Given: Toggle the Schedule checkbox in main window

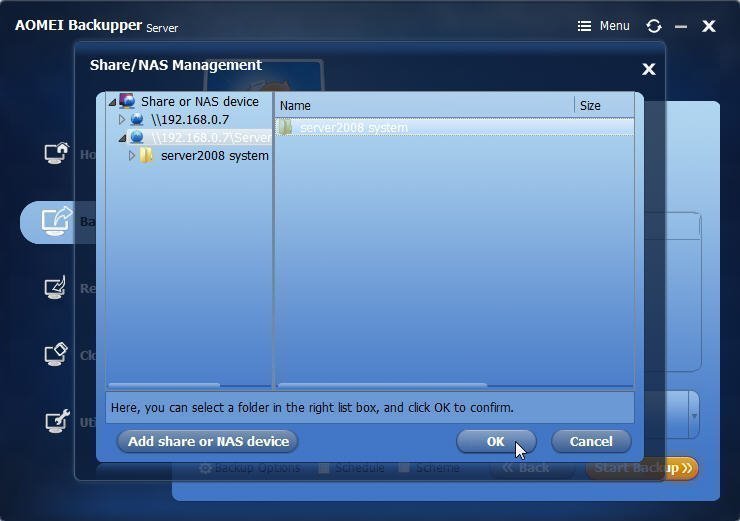Looking at the screenshot, I should pos(324,469).
